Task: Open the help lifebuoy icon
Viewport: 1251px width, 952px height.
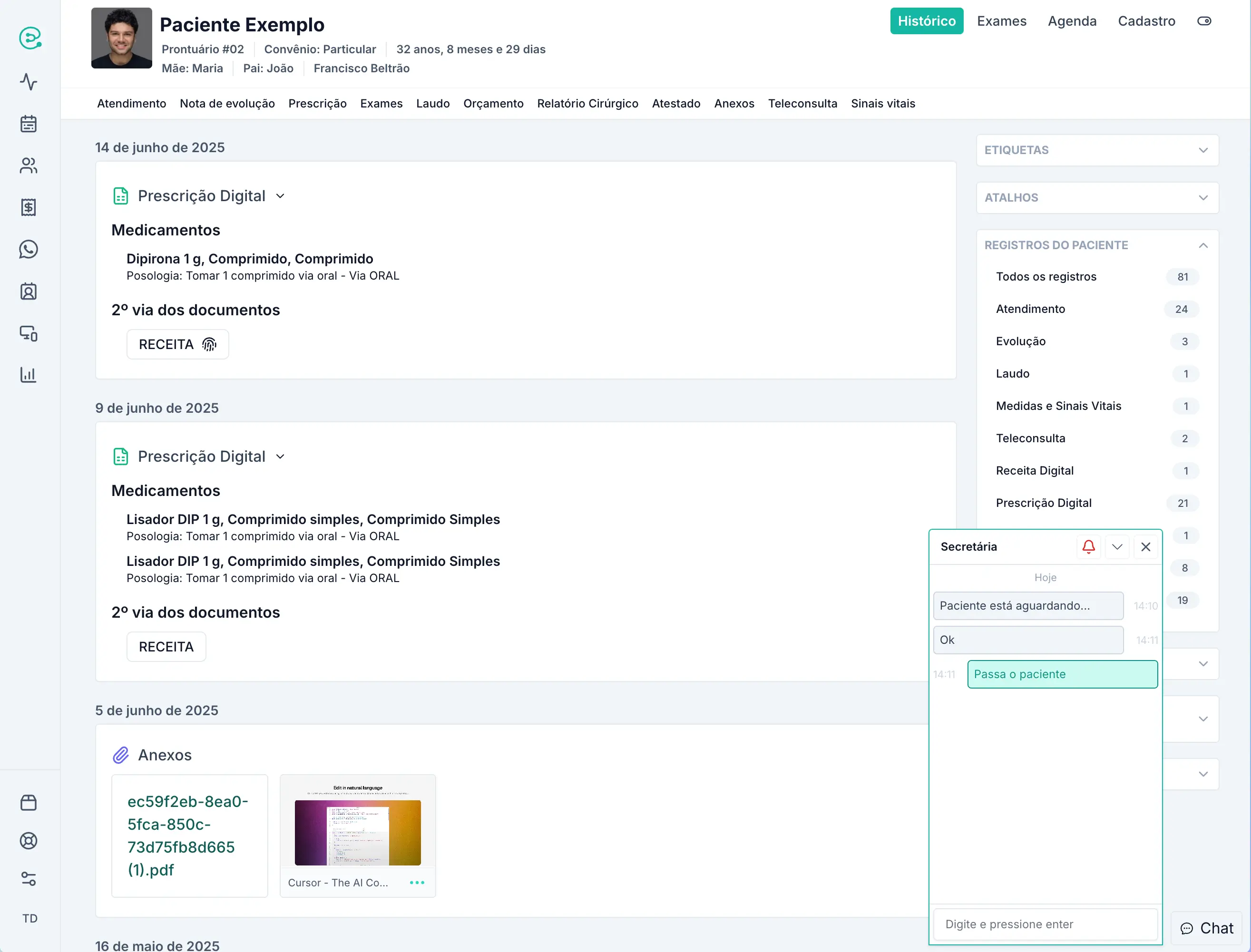Action: [29, 840]
